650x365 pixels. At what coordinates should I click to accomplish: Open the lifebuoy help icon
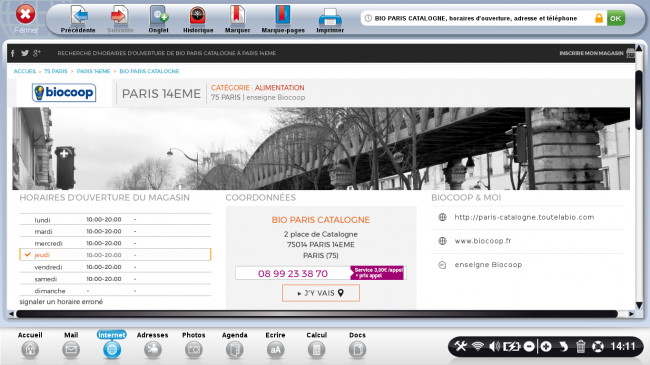point(597,346)
